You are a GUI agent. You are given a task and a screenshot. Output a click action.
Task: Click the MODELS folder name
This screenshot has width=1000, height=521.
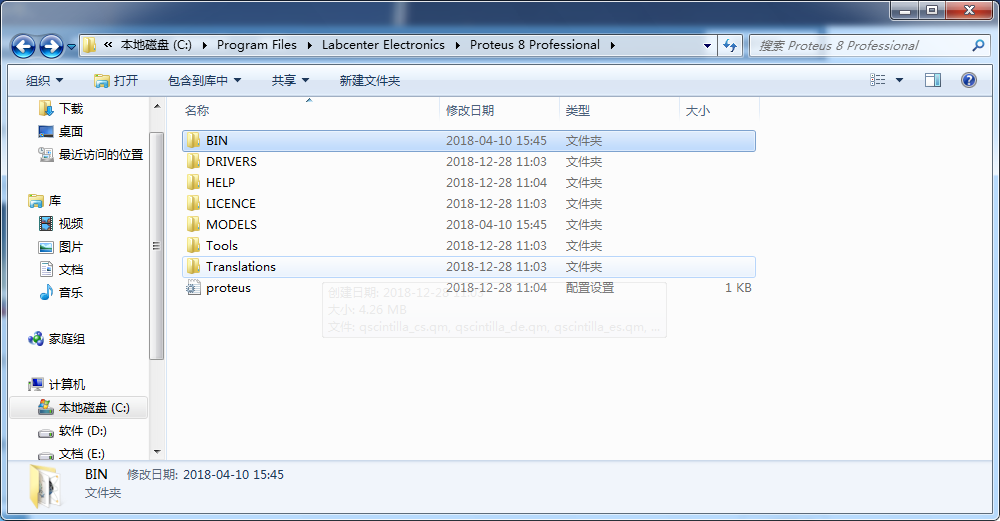[231, 224]
